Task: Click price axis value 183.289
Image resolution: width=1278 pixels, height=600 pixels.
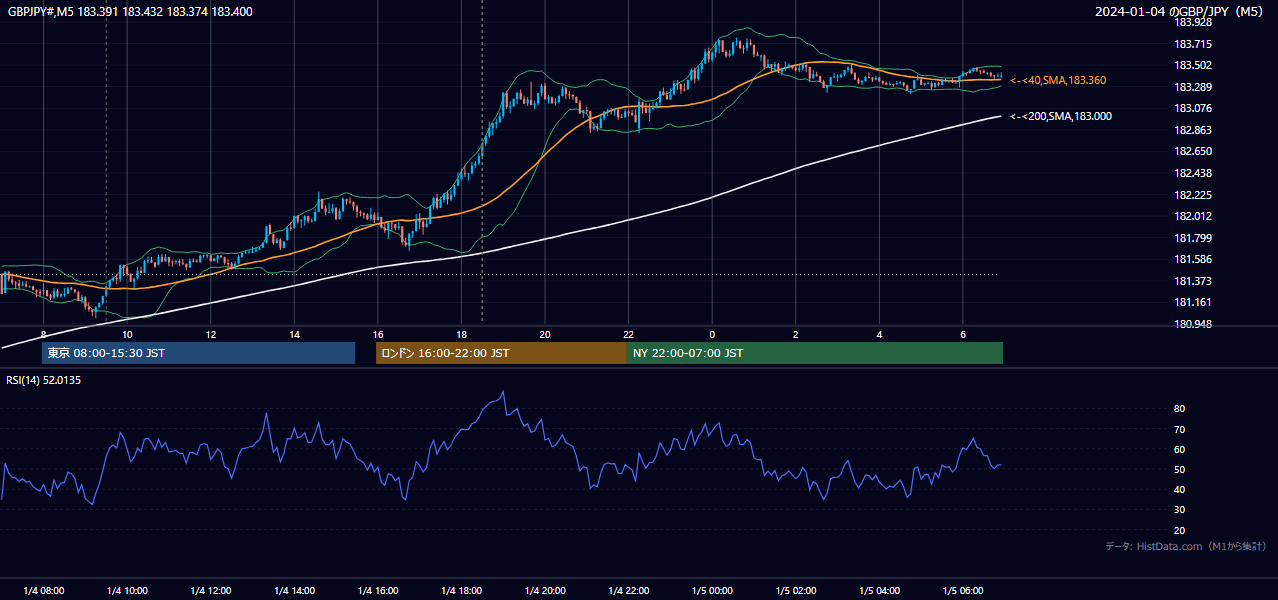Action: pyautogui.click(x=1193, y=87)
